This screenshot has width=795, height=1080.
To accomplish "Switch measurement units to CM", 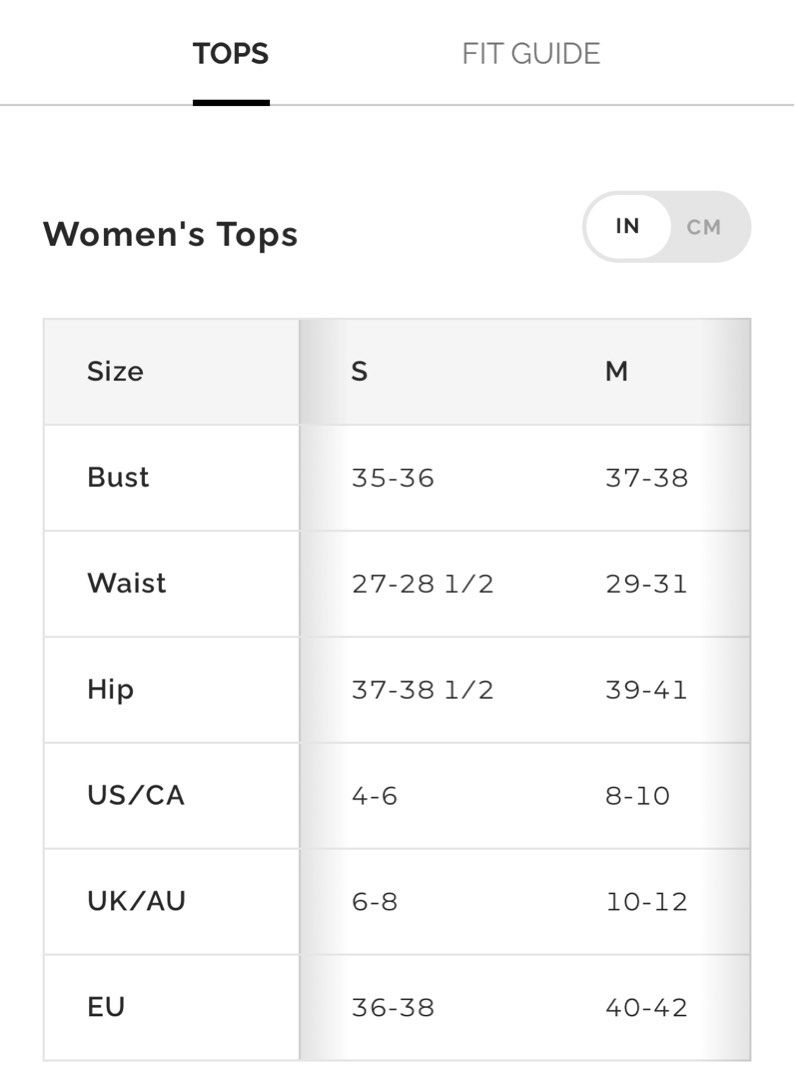I will pos(704,227).
